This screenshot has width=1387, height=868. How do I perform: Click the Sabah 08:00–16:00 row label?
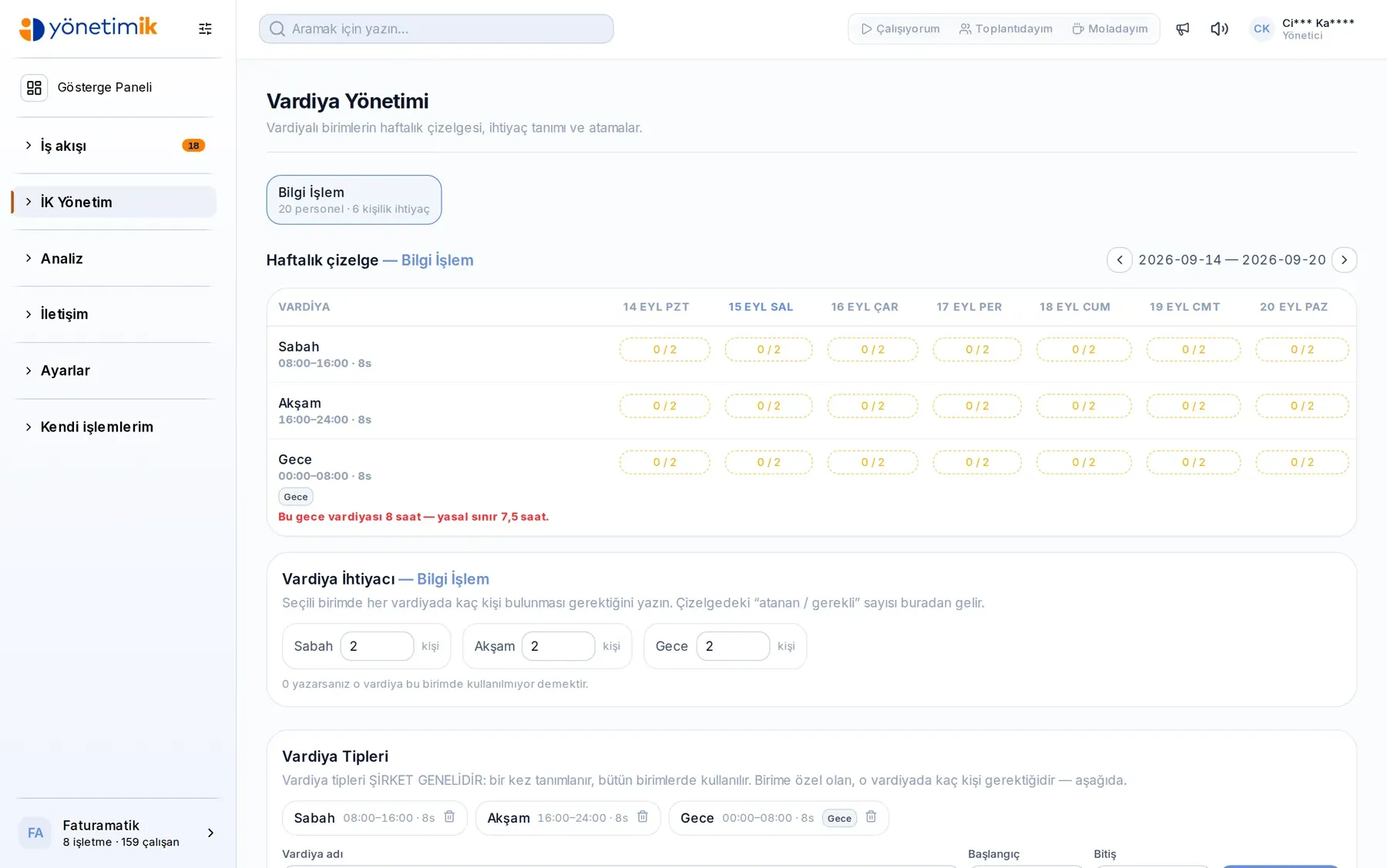point(324,354)
